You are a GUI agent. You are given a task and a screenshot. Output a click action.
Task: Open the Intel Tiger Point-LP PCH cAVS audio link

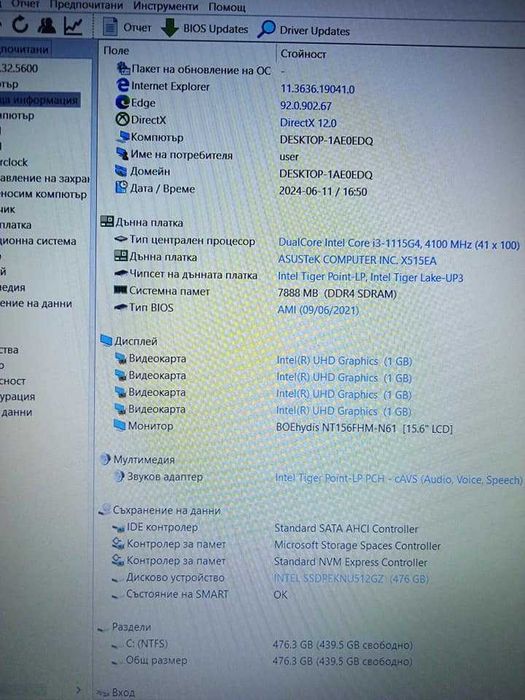(399, 479)
